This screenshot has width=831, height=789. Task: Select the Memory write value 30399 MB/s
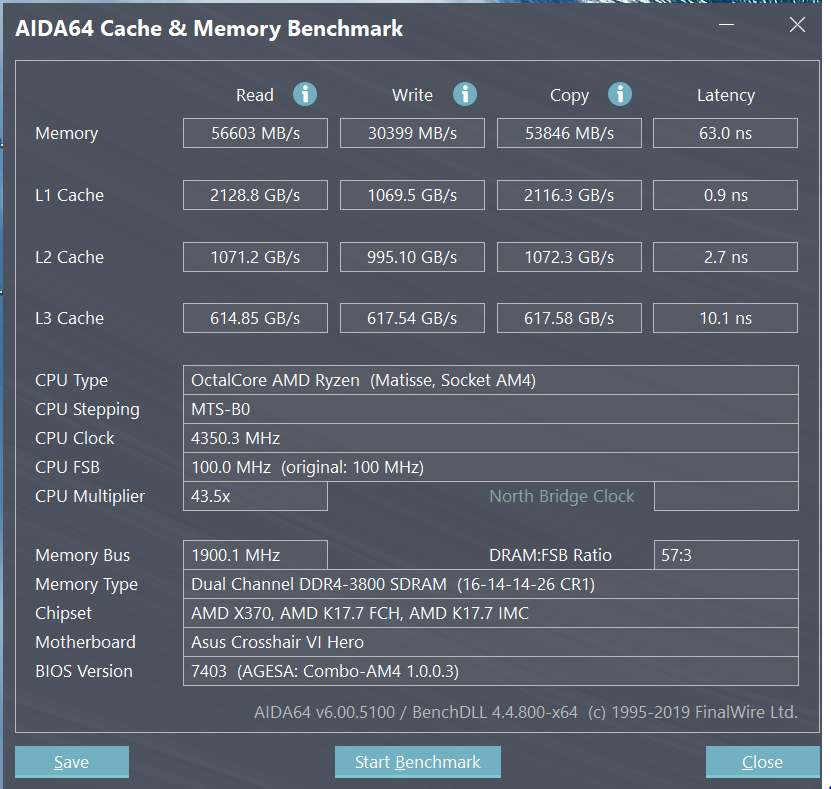[412, 133]
